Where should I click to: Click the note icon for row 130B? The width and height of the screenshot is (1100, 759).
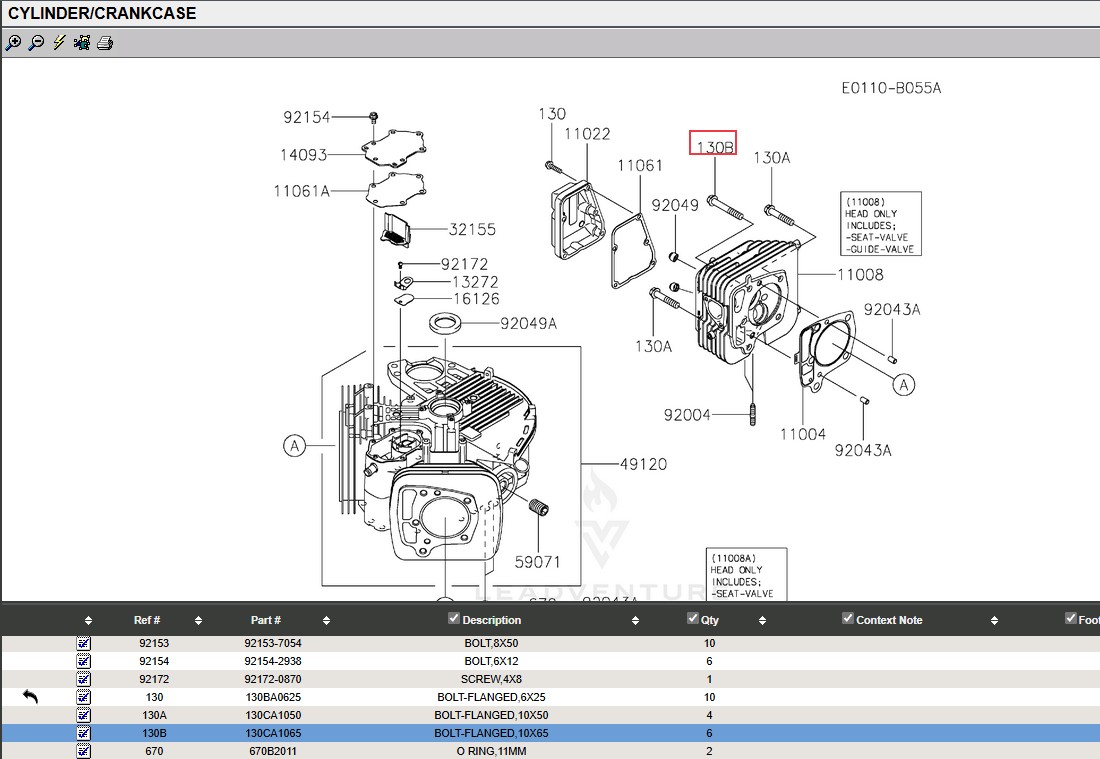click(84, 733)
